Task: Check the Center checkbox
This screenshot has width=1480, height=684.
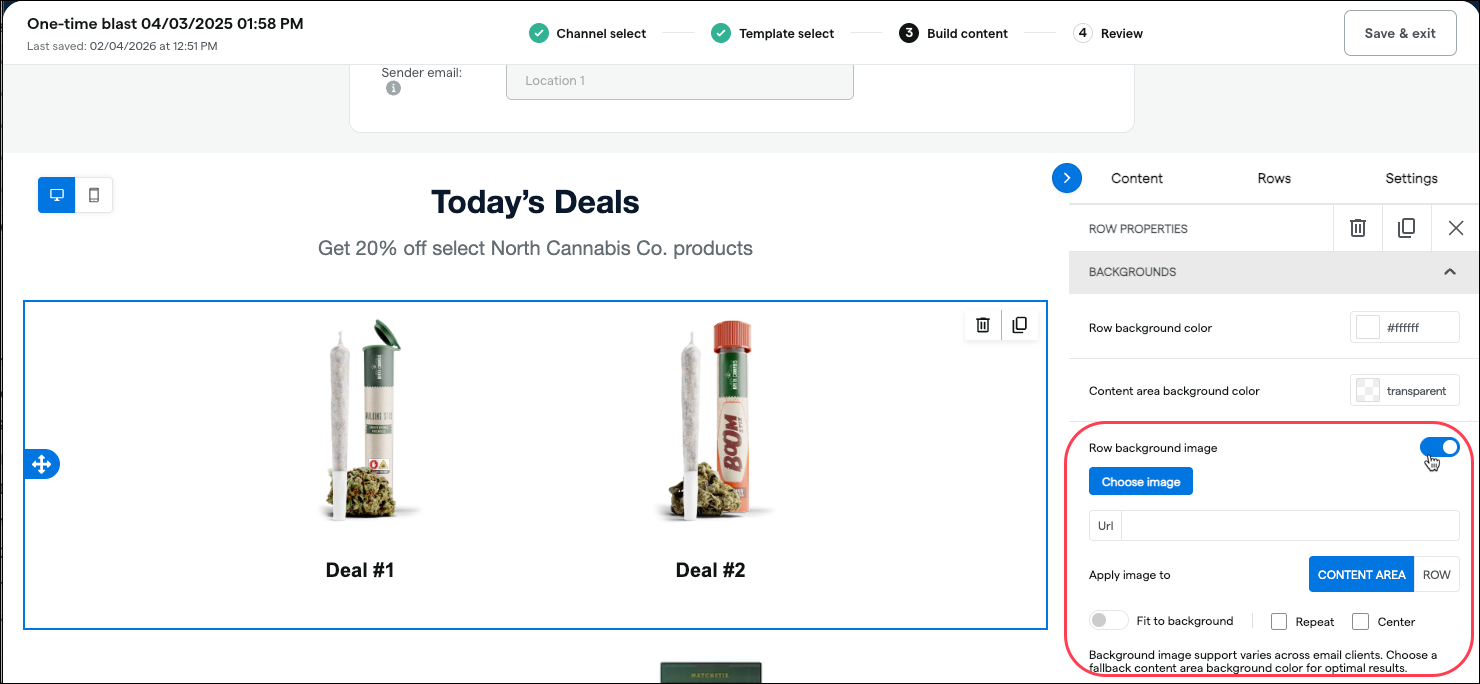Action: coord(1360,622)
